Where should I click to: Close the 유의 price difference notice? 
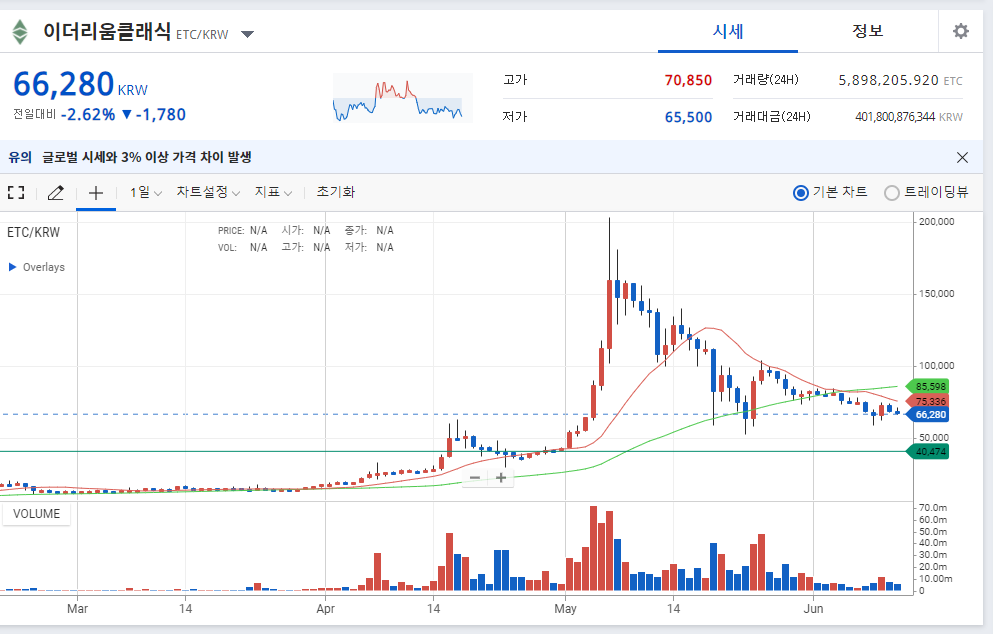tap(962, 158)
